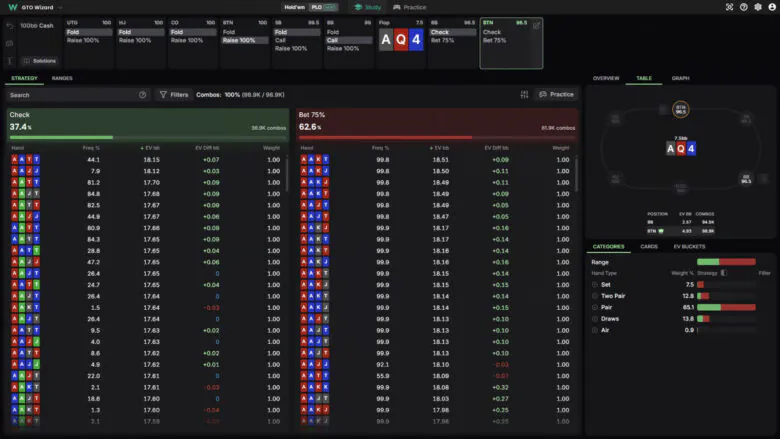Click the sidebar icon below the back arrow
Image resolution: width=780 pixels, height=439 pixels.
pos(9,43)
